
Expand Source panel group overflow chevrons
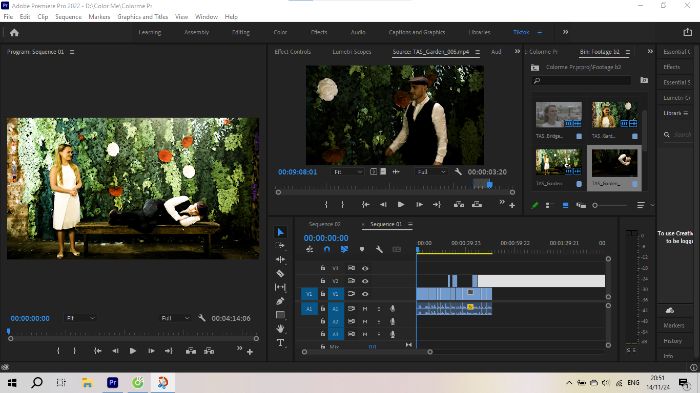click(x=517, y=51)
